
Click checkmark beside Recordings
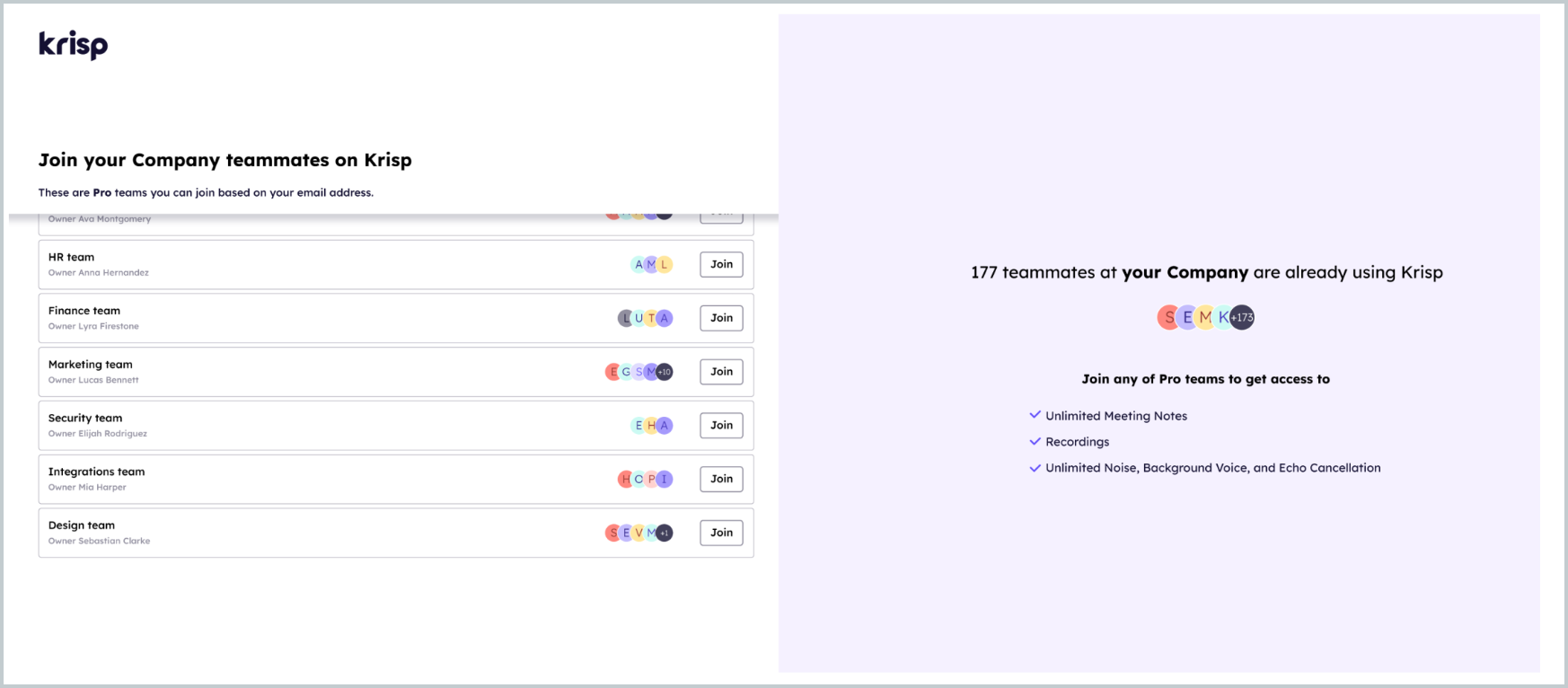[1035, 441]
